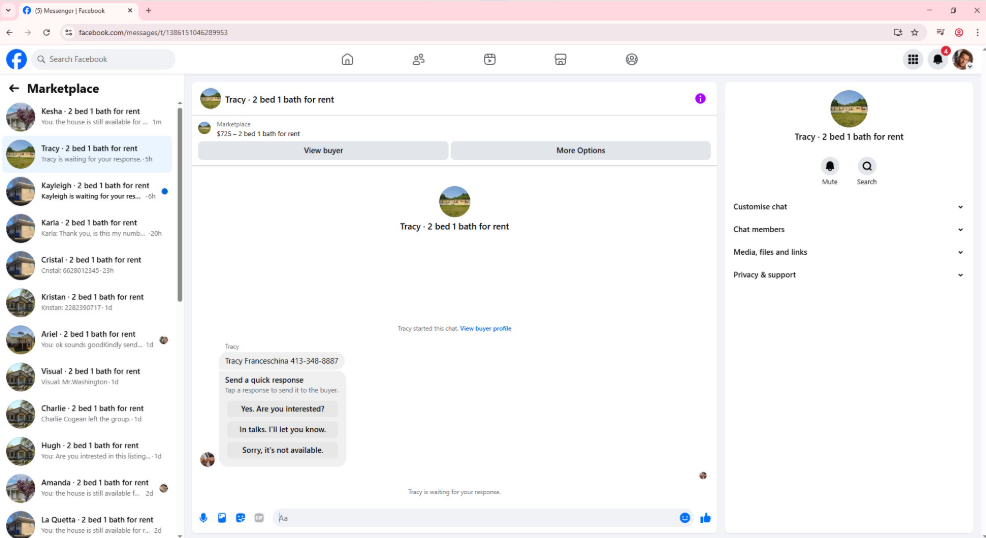The width and height of the screenshot is (986, 538).
Task: Follow the View buyer profile link
Action: coord(485,328)
